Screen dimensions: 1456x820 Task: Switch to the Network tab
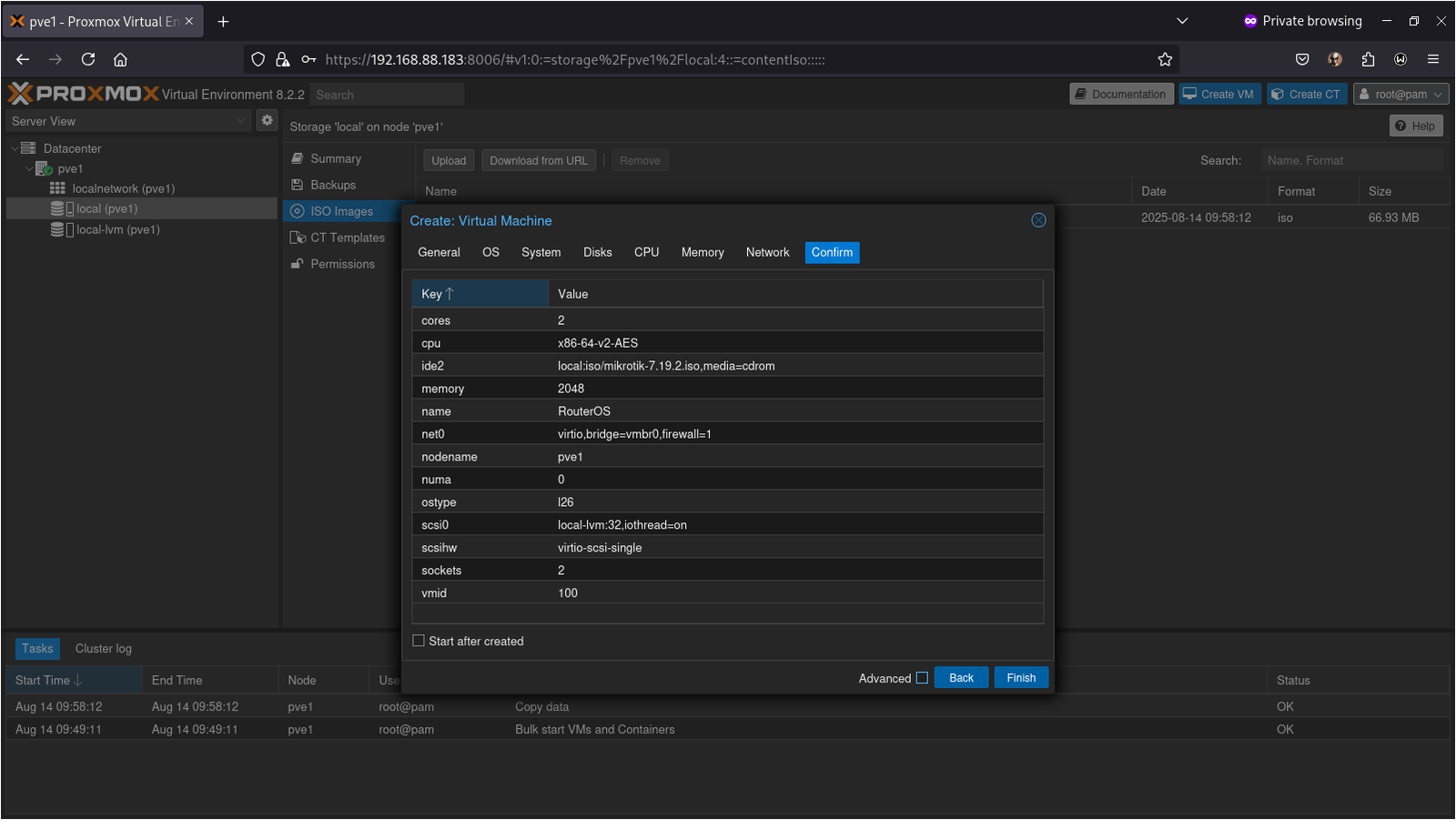point(767,252)
